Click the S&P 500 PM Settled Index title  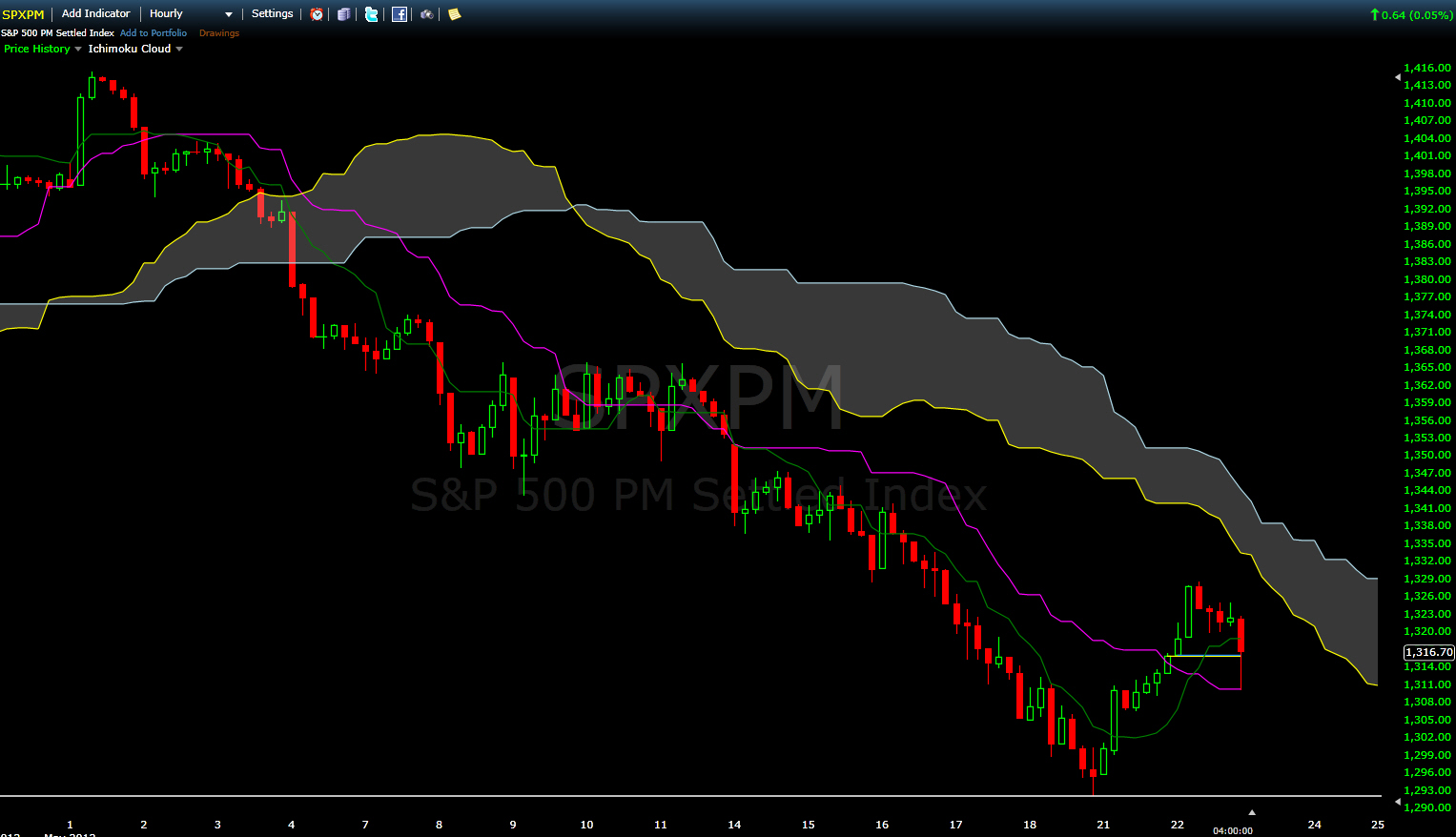[x=57, y=33]
